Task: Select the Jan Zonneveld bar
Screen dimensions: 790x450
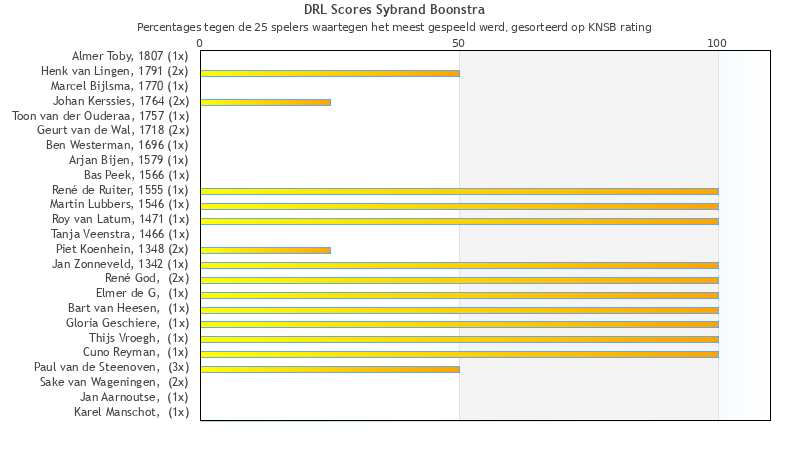Action: [x=459, y=265]
